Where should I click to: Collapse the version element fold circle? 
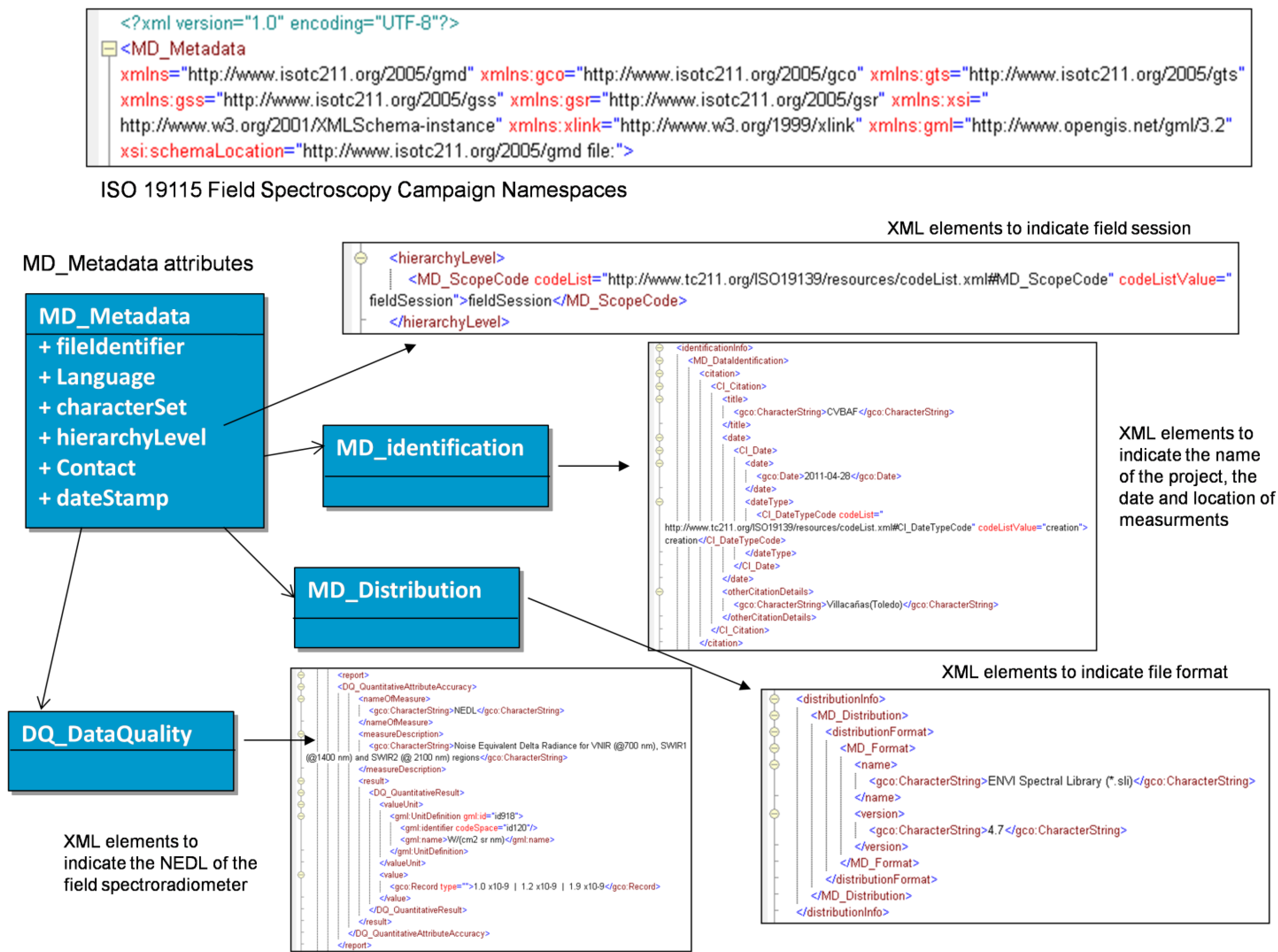coord(774,814)
